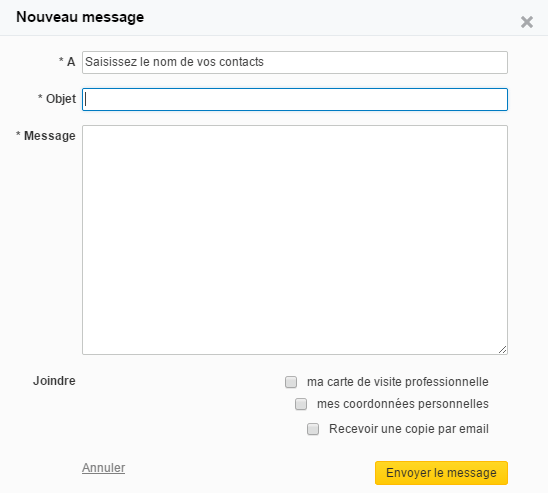Select the Recevoir une copie par email text
Image resolution: width=548 pixels, height=493 pixels.
point(409,429)
